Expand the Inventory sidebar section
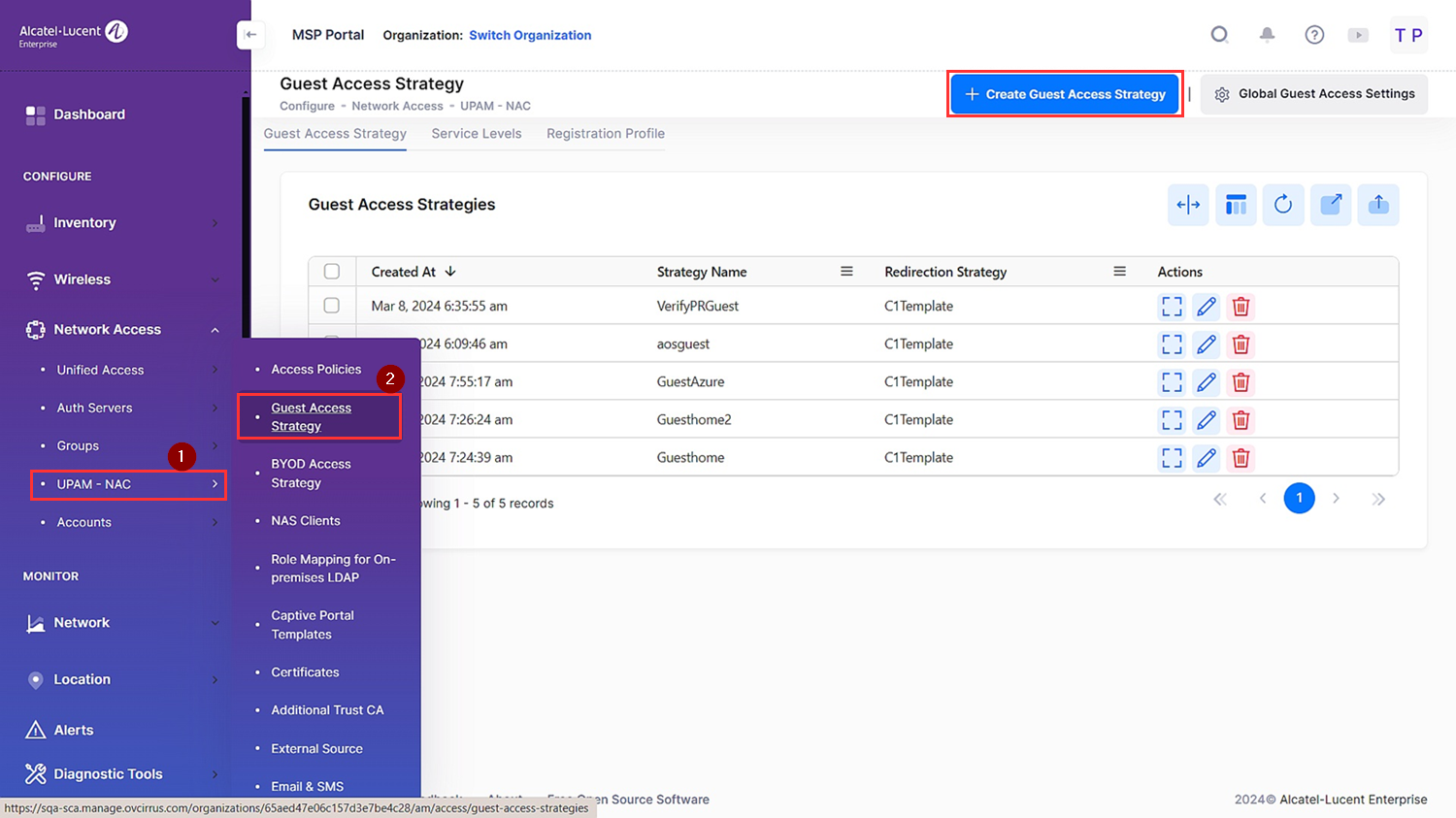The width and height of the screenshot is (1456, 818). click(x=121, y=223)
